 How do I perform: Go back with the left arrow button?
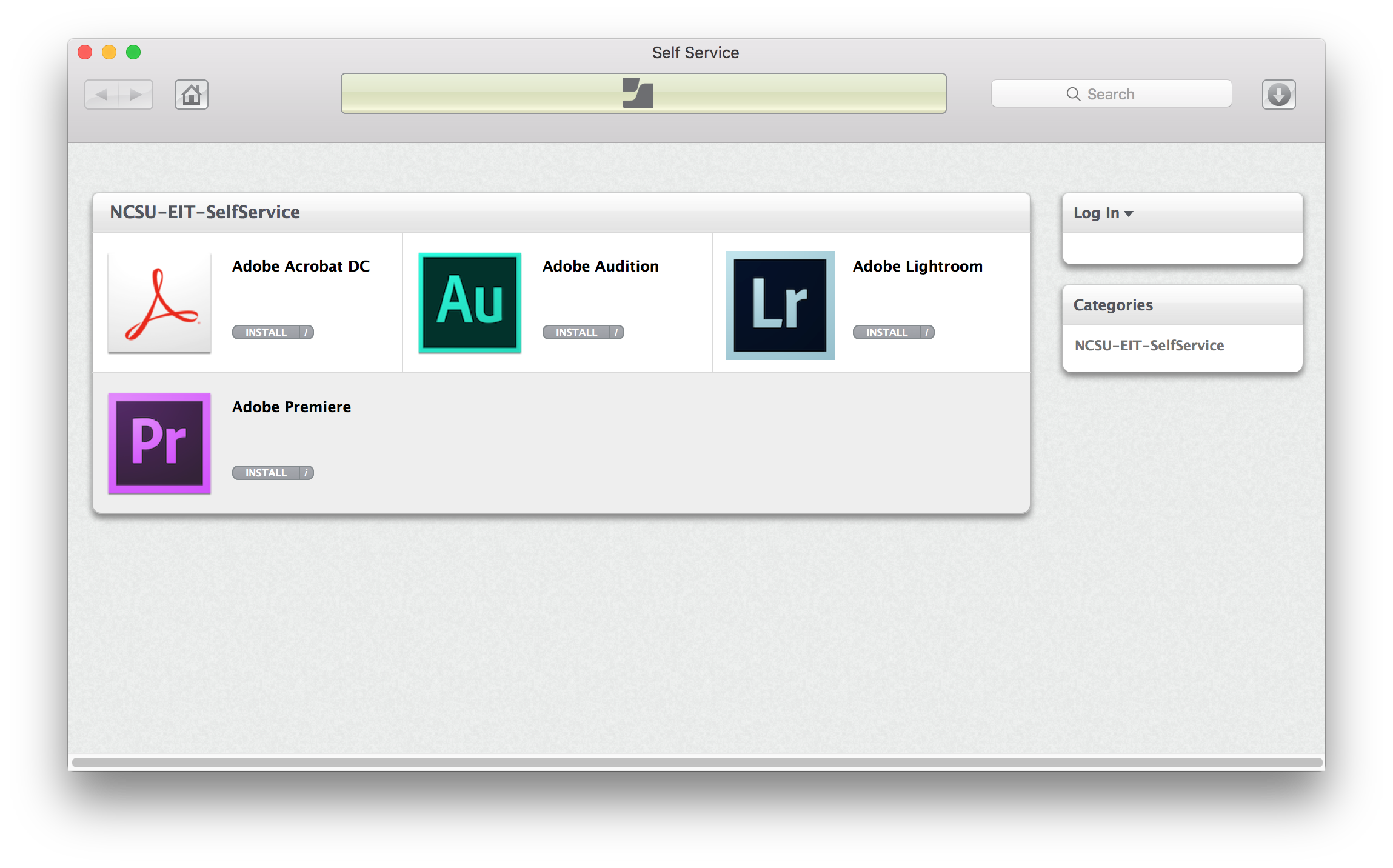tap(102, 95)
